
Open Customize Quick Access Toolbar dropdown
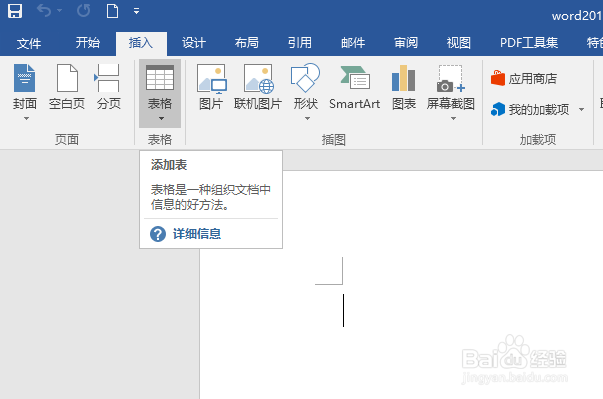(136, 11)
